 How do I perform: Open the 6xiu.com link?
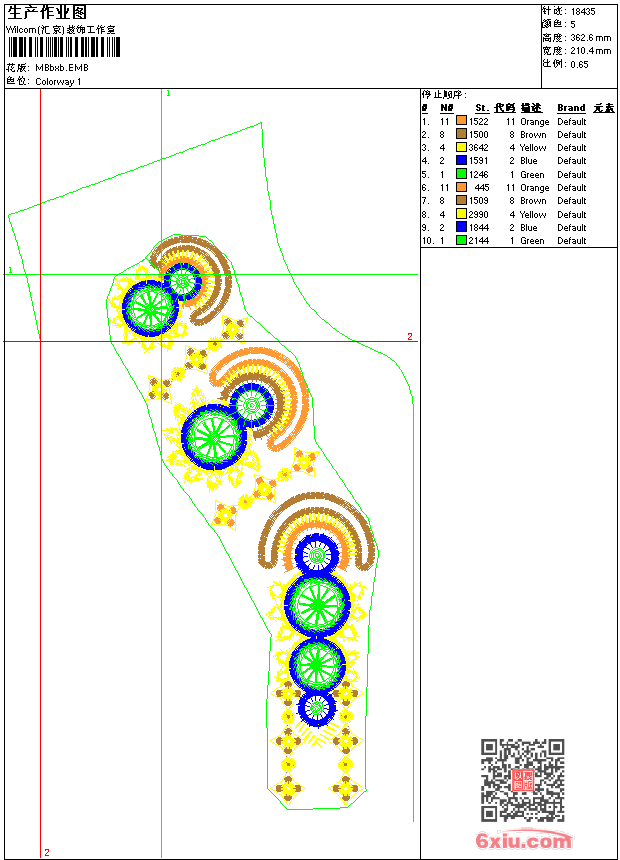[x=524, y=840]
